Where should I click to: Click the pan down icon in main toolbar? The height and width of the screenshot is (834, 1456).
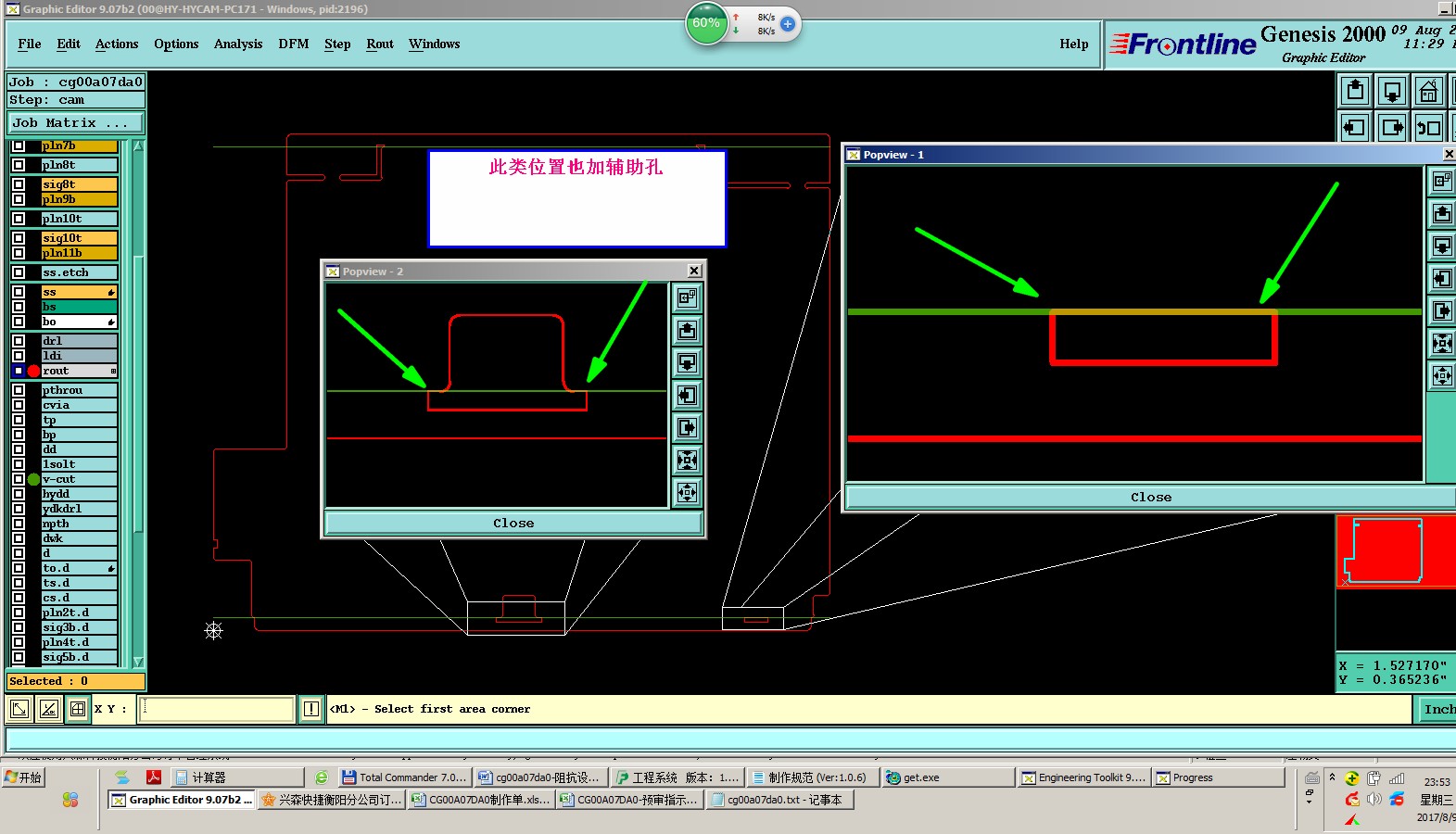click(x=1392, y=91)
